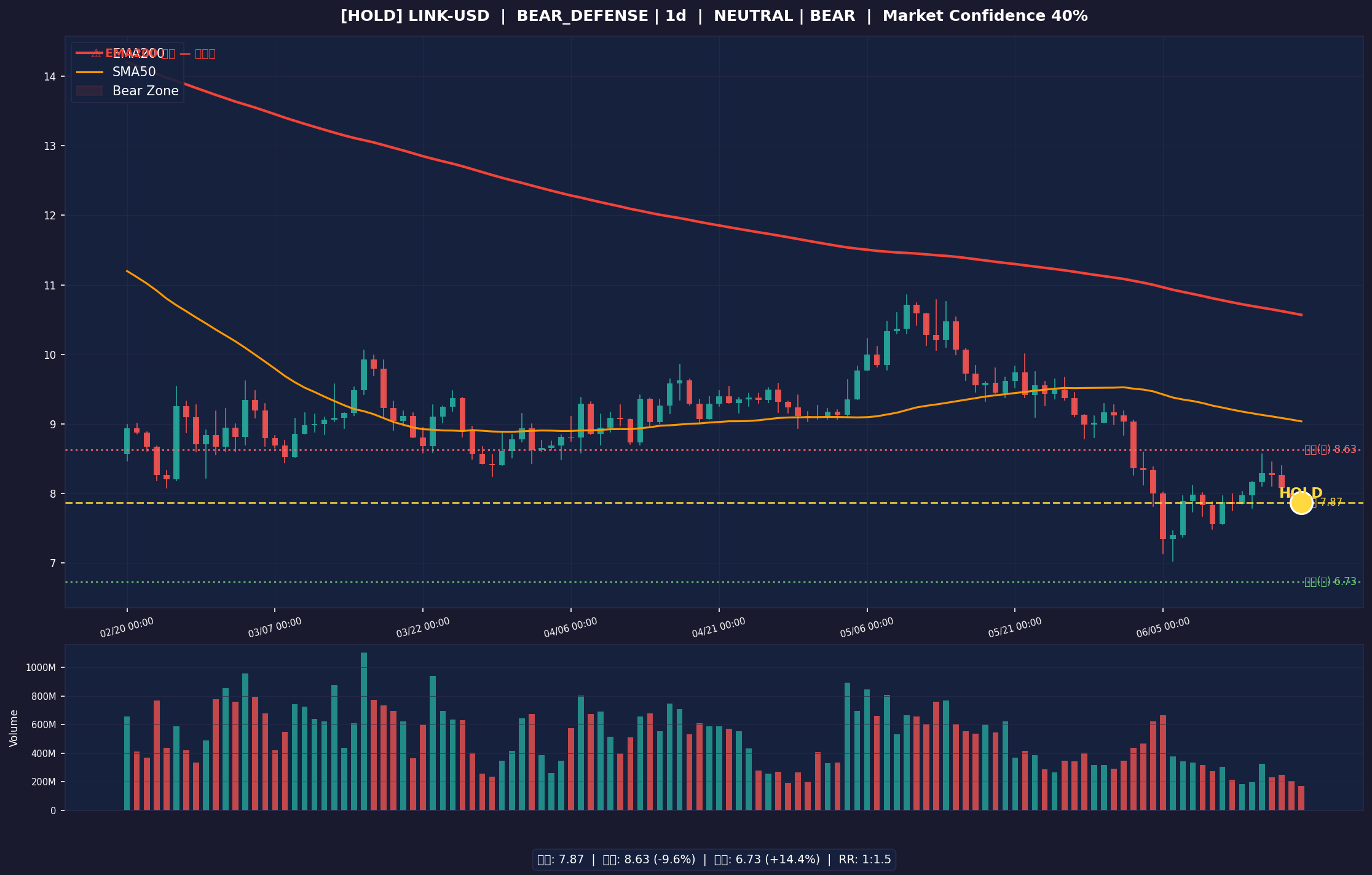Screen dimensions: 1372x875
Task: Click the price axis tick 9
Action: (x=53, y=425)
